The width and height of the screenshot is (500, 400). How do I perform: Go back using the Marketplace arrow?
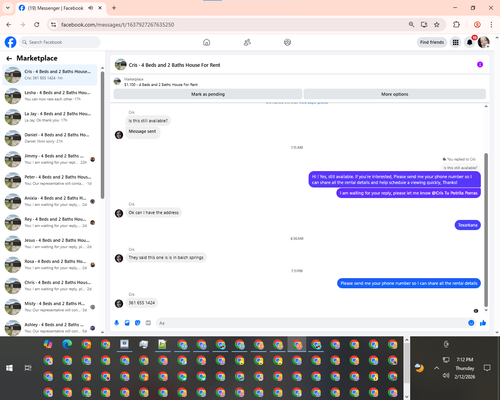(9, 59)
